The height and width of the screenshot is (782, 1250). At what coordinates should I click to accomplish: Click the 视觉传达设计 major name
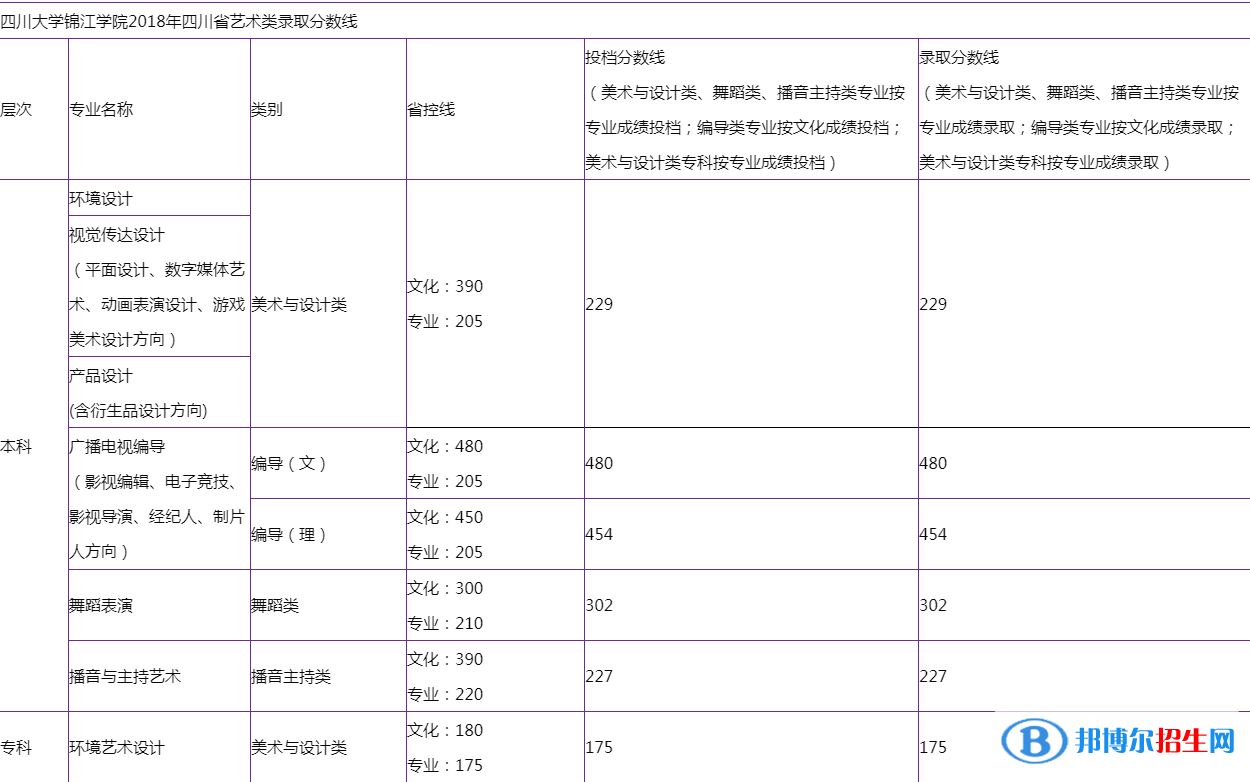pos(117,234)
